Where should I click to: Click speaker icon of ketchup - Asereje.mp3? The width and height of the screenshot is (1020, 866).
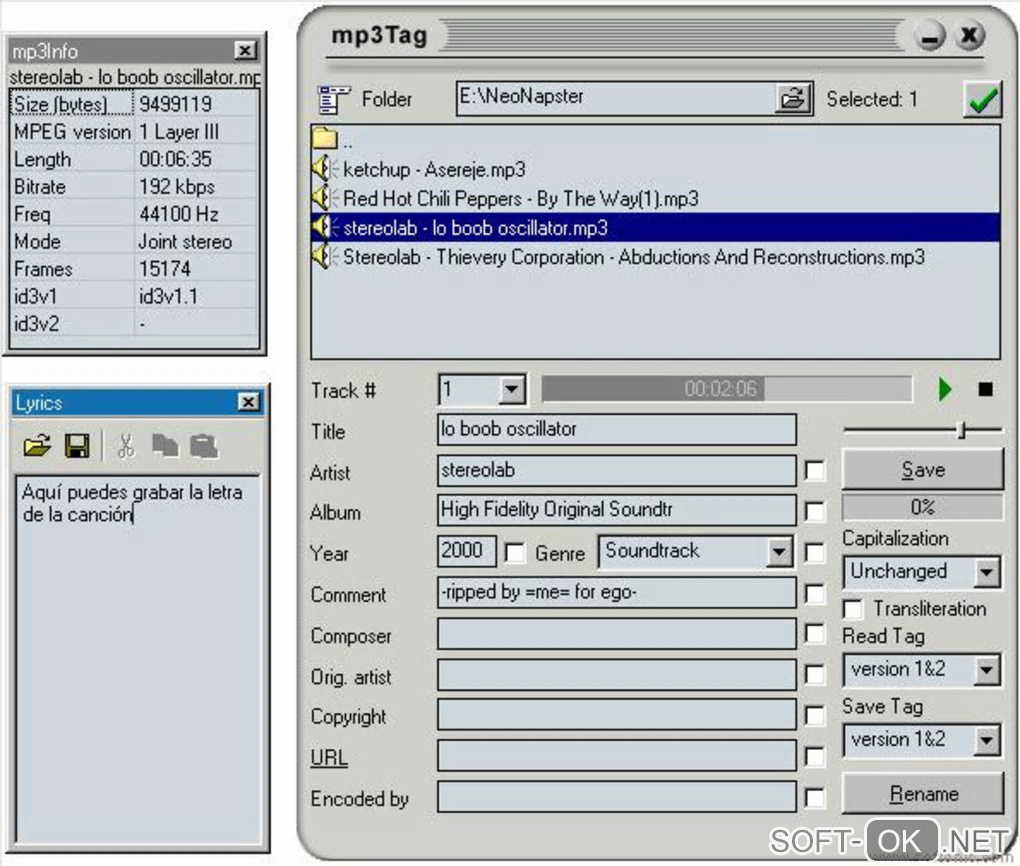(x=325, y=169)
